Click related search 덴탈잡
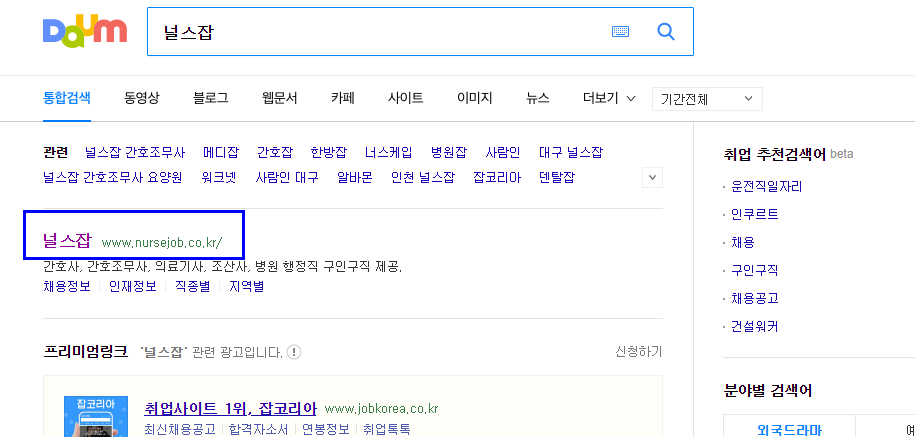The width and height of the screenshot is (915, 437). 557,177
